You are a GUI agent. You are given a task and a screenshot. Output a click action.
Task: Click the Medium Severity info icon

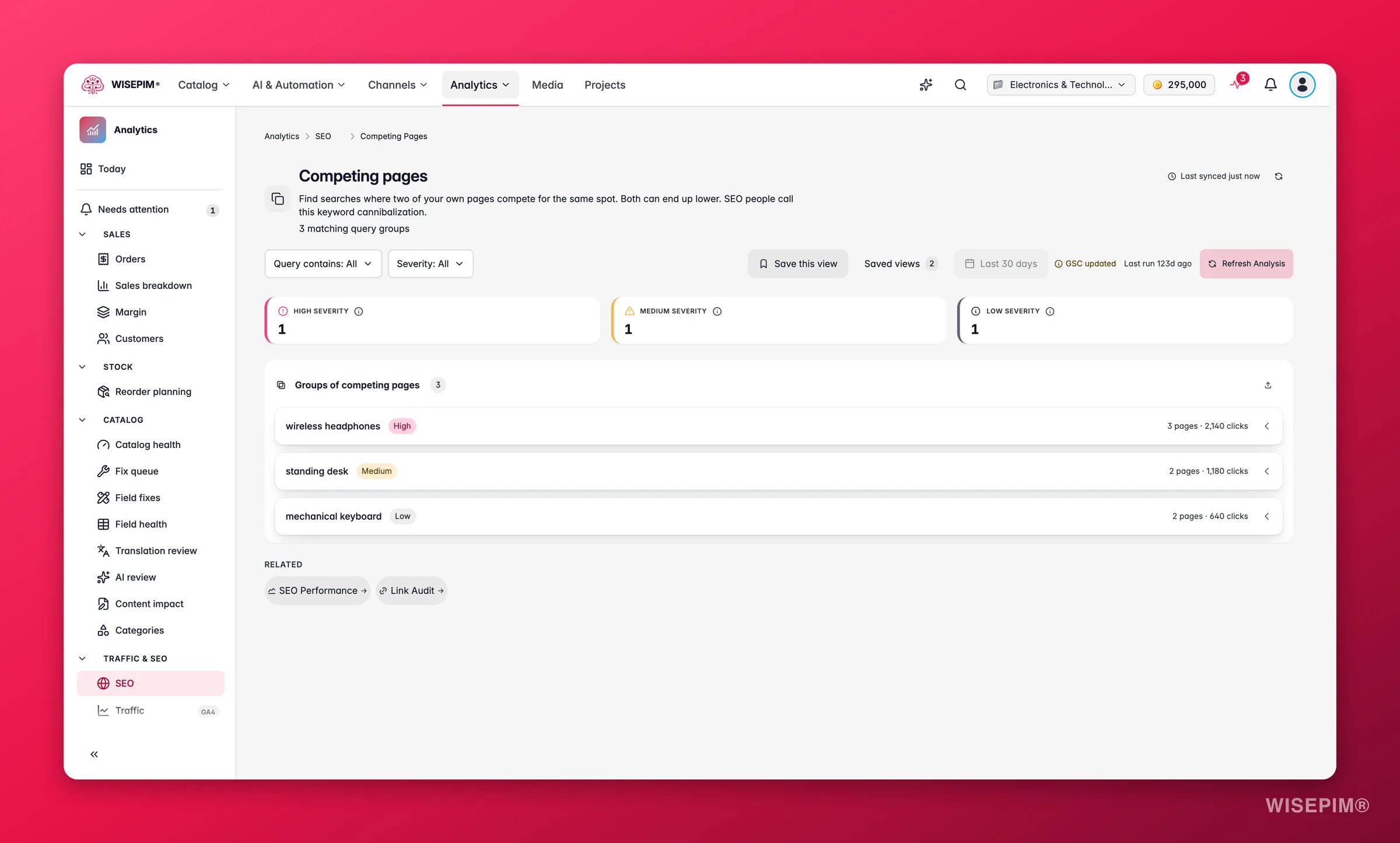(717, 311)
